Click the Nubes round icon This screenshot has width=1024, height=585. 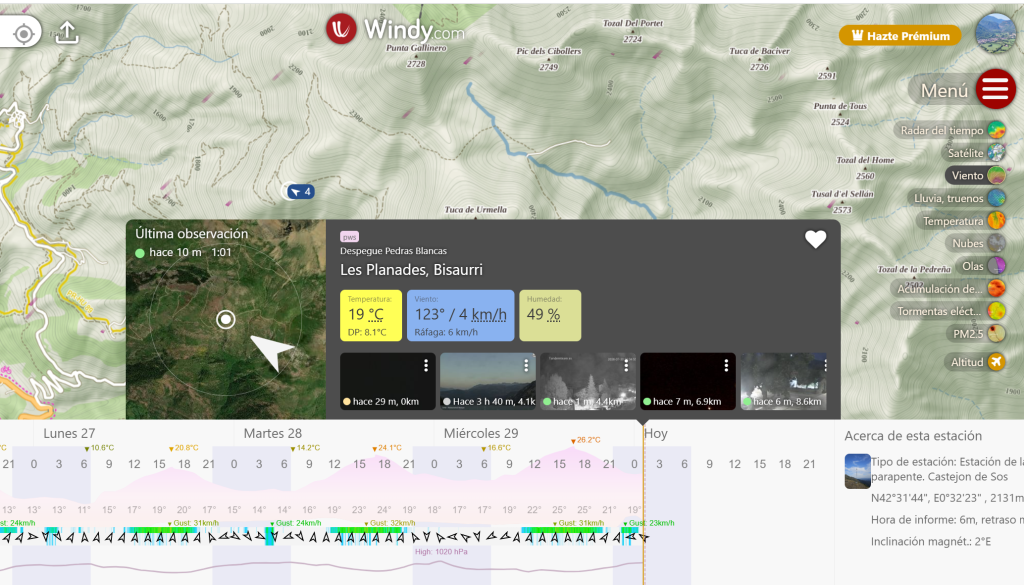pyautogui.click(x=997, y=243)
